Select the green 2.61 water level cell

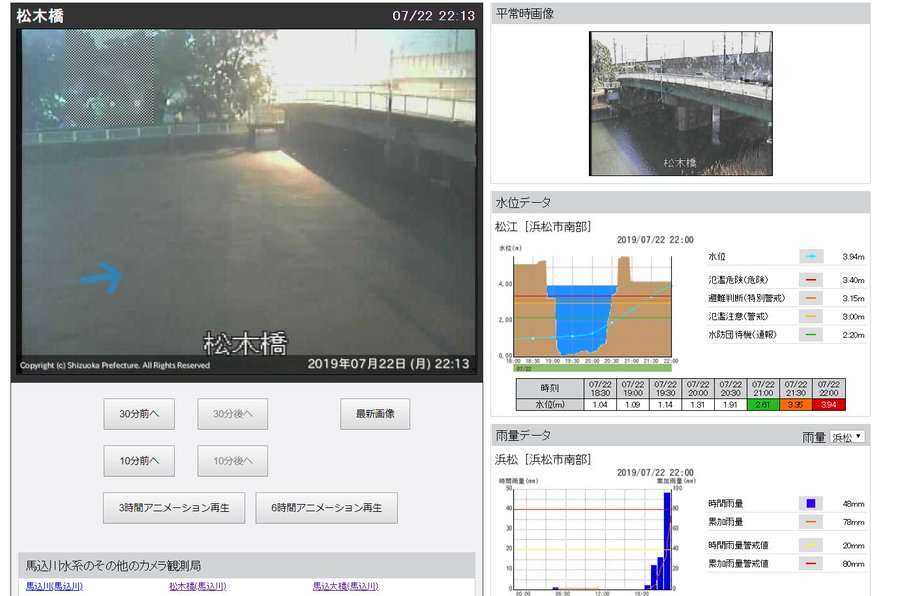[763, 405]
